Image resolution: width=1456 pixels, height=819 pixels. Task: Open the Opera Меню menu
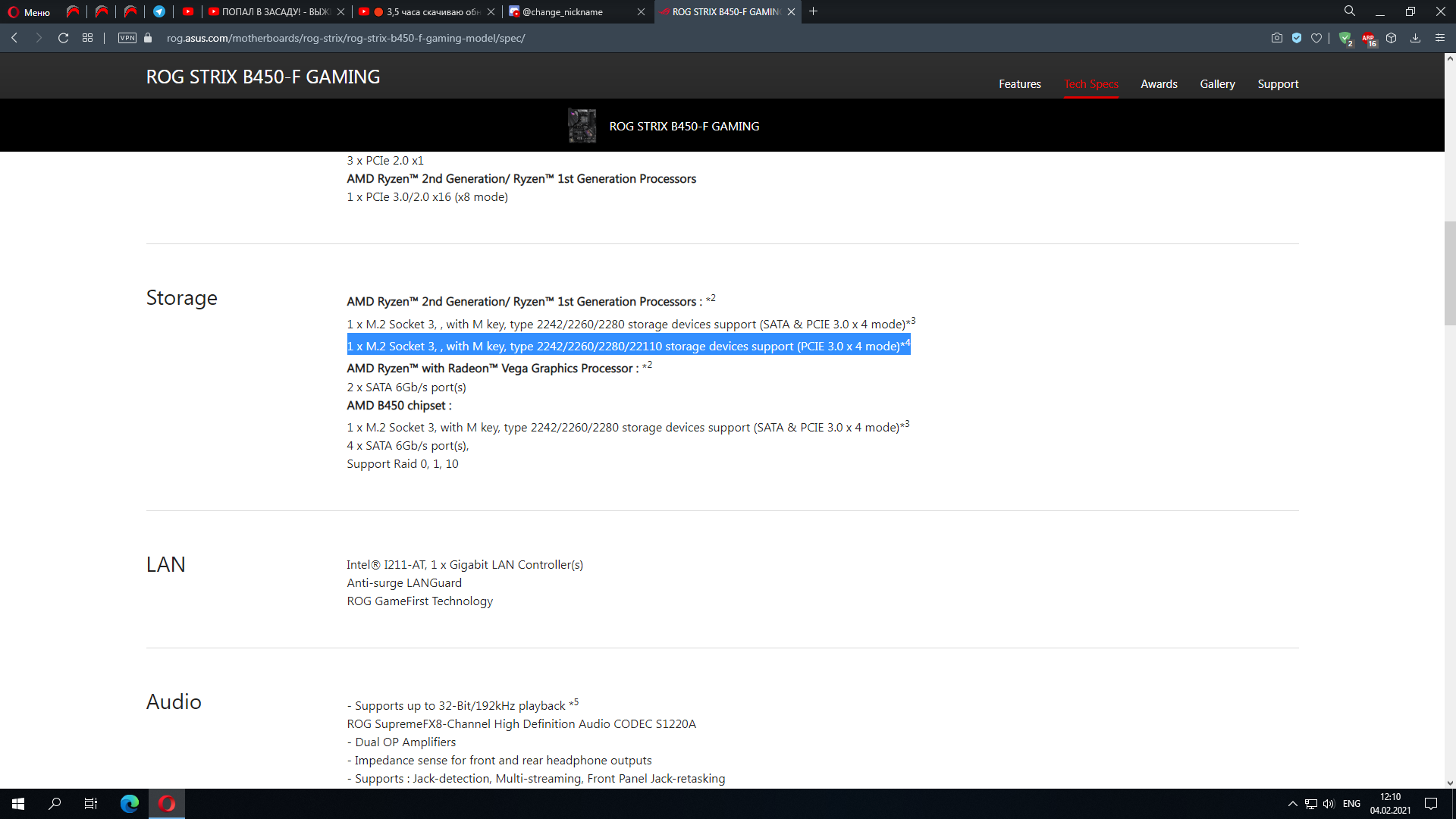point(29,12)
